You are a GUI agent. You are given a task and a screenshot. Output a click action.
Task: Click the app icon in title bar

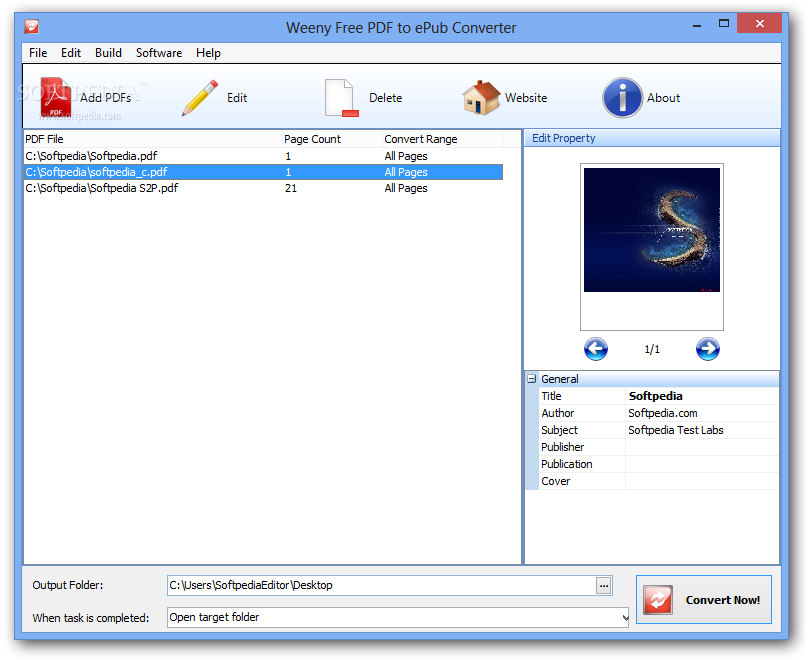[31, 26]
